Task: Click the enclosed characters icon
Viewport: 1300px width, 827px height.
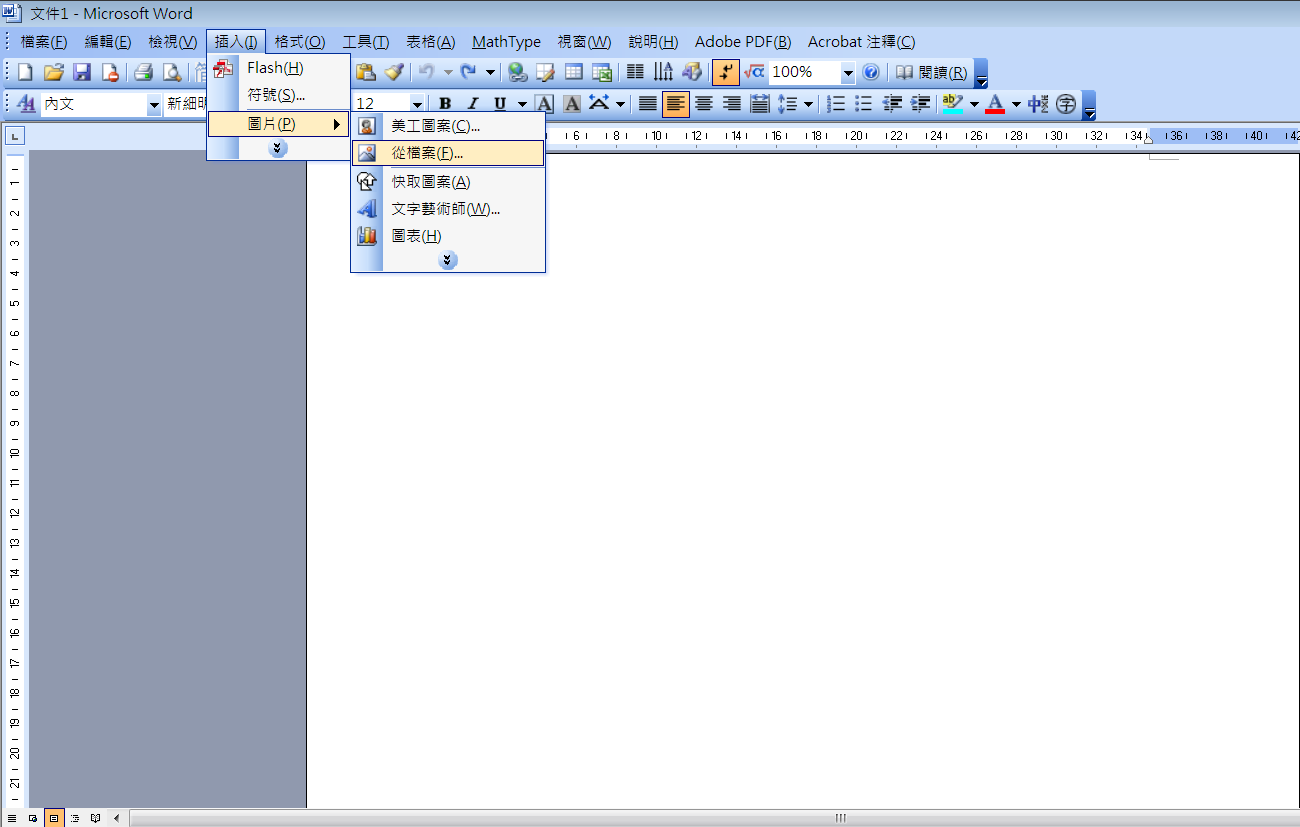Action: coord(1066,103)
